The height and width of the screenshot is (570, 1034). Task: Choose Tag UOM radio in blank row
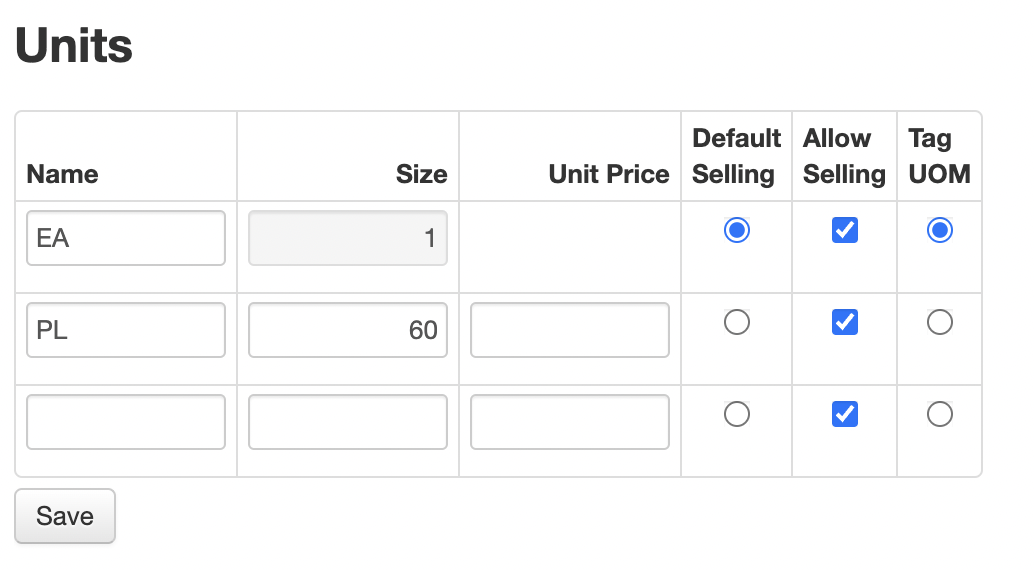[940, 414]
